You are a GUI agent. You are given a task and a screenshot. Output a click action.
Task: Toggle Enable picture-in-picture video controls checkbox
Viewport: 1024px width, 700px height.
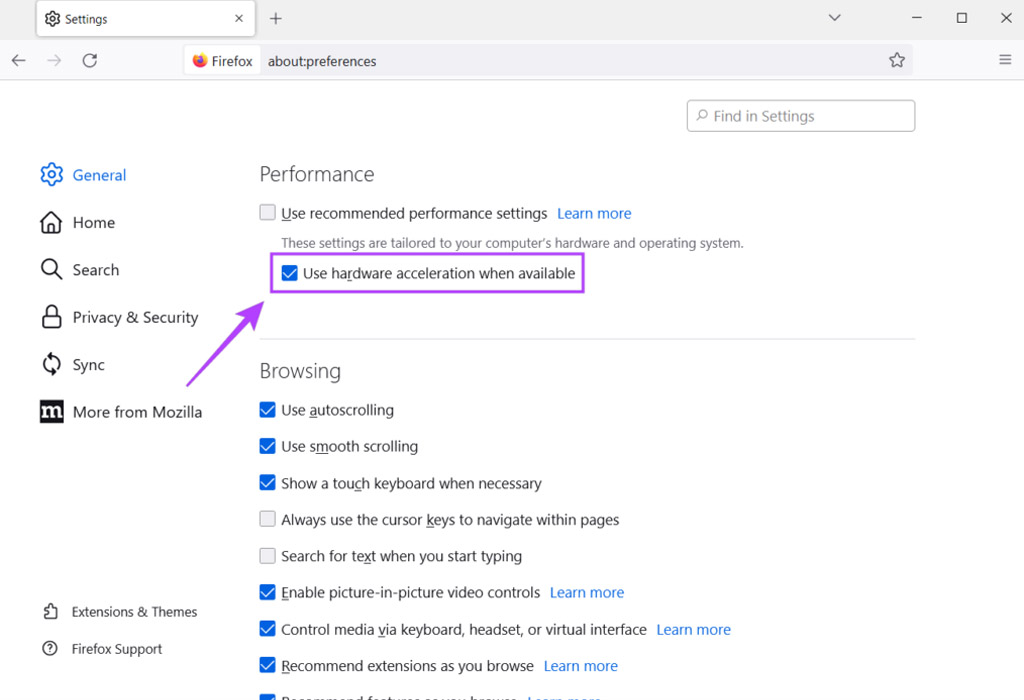(x=267, y=592)
